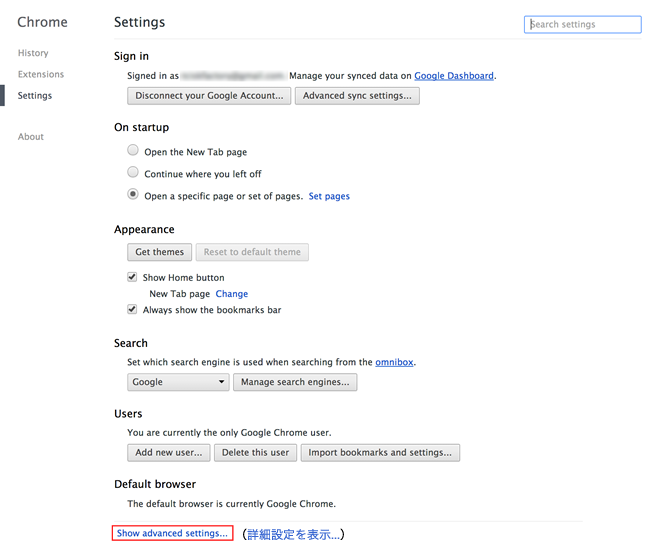Open Extensions in the sidebar
Image resolution: width=650 pixels, height=558 pixels.
41,74
